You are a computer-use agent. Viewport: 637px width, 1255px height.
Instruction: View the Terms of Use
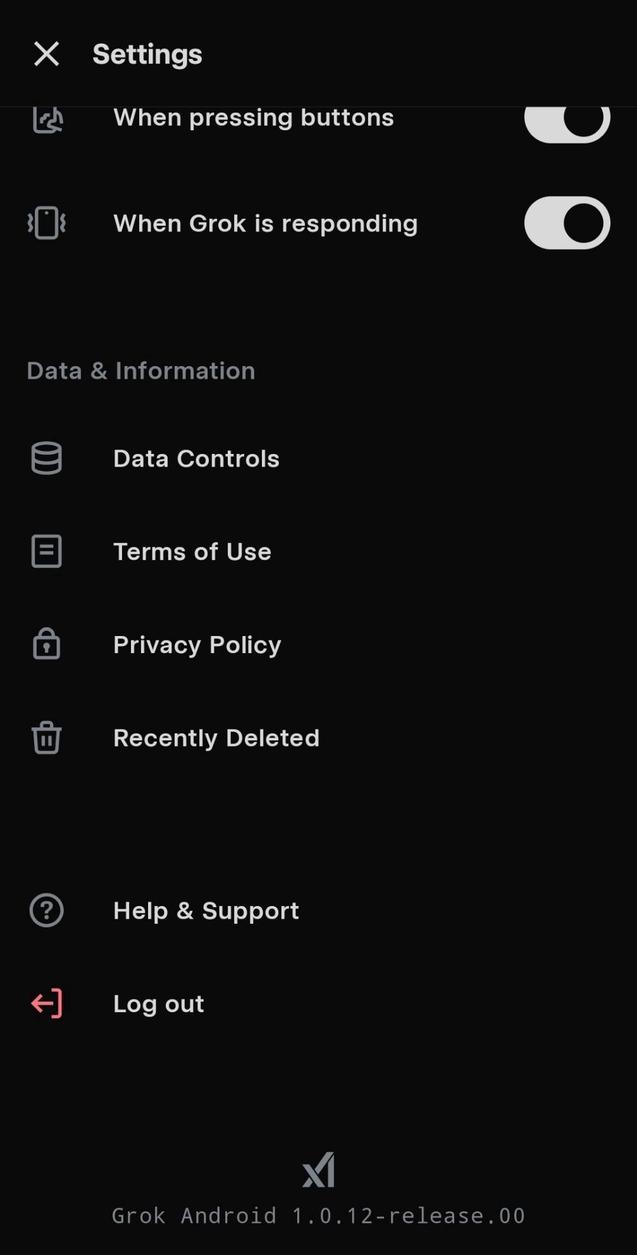click(192, 551)
